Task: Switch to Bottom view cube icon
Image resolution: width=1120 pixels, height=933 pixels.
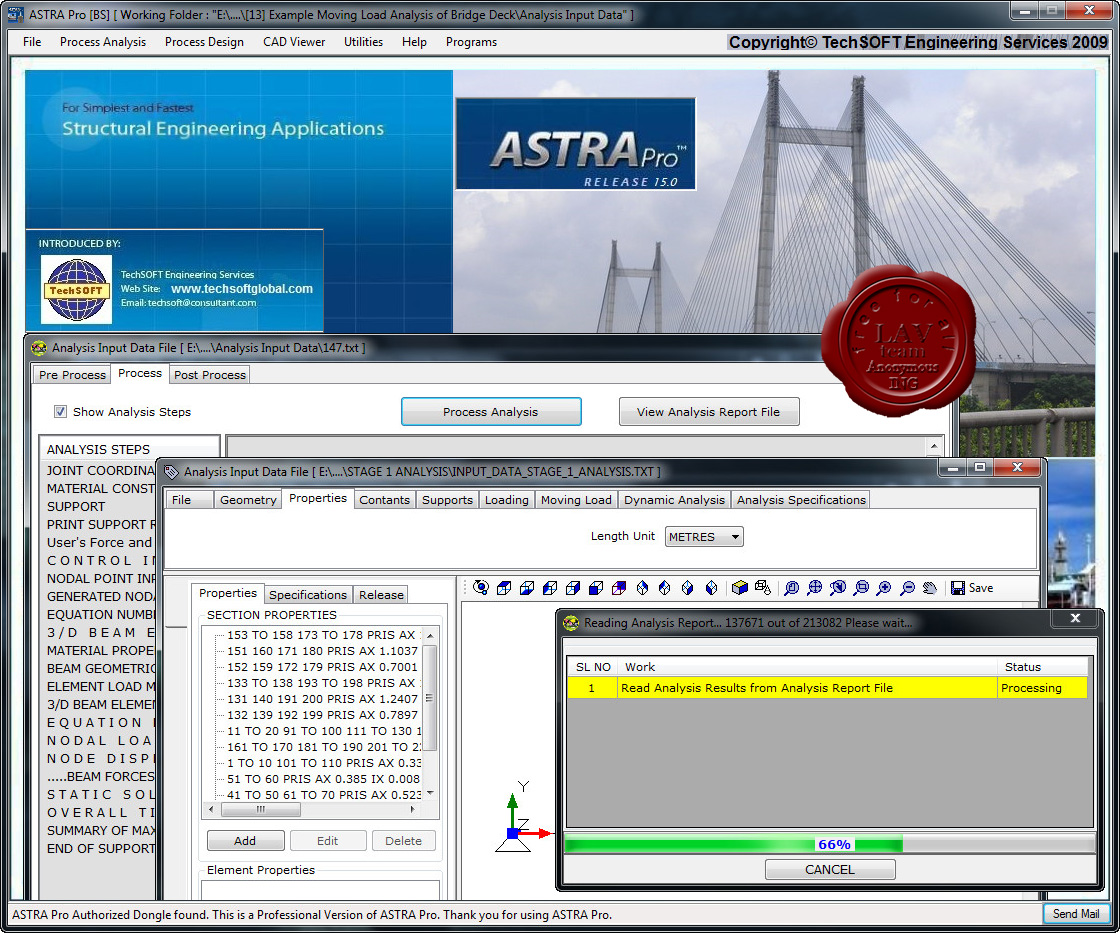Action: pyautogui.click(x=527, y=587)
